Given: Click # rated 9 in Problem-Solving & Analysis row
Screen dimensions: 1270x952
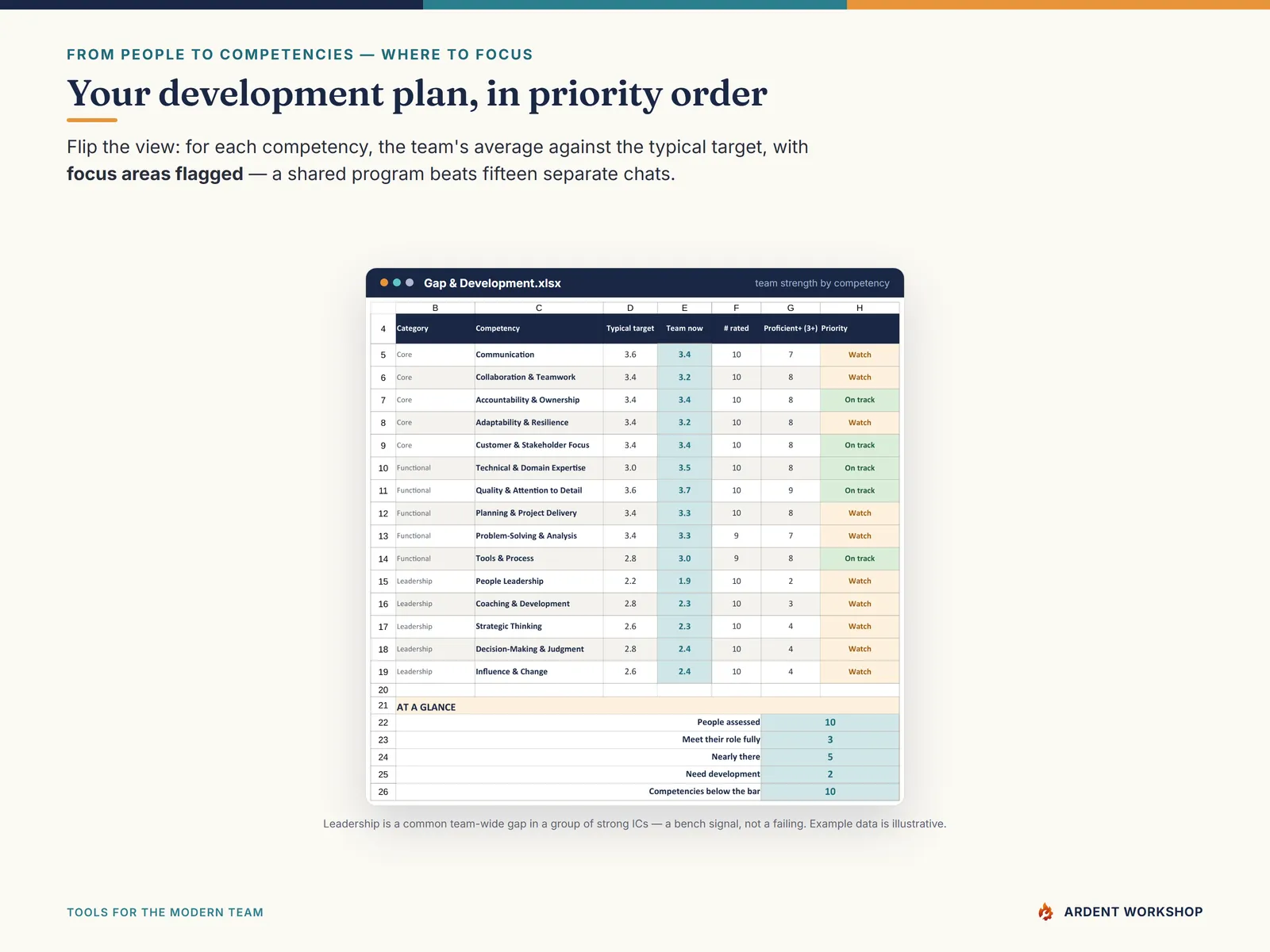Looking at the screenshot, I should [736, 535].
